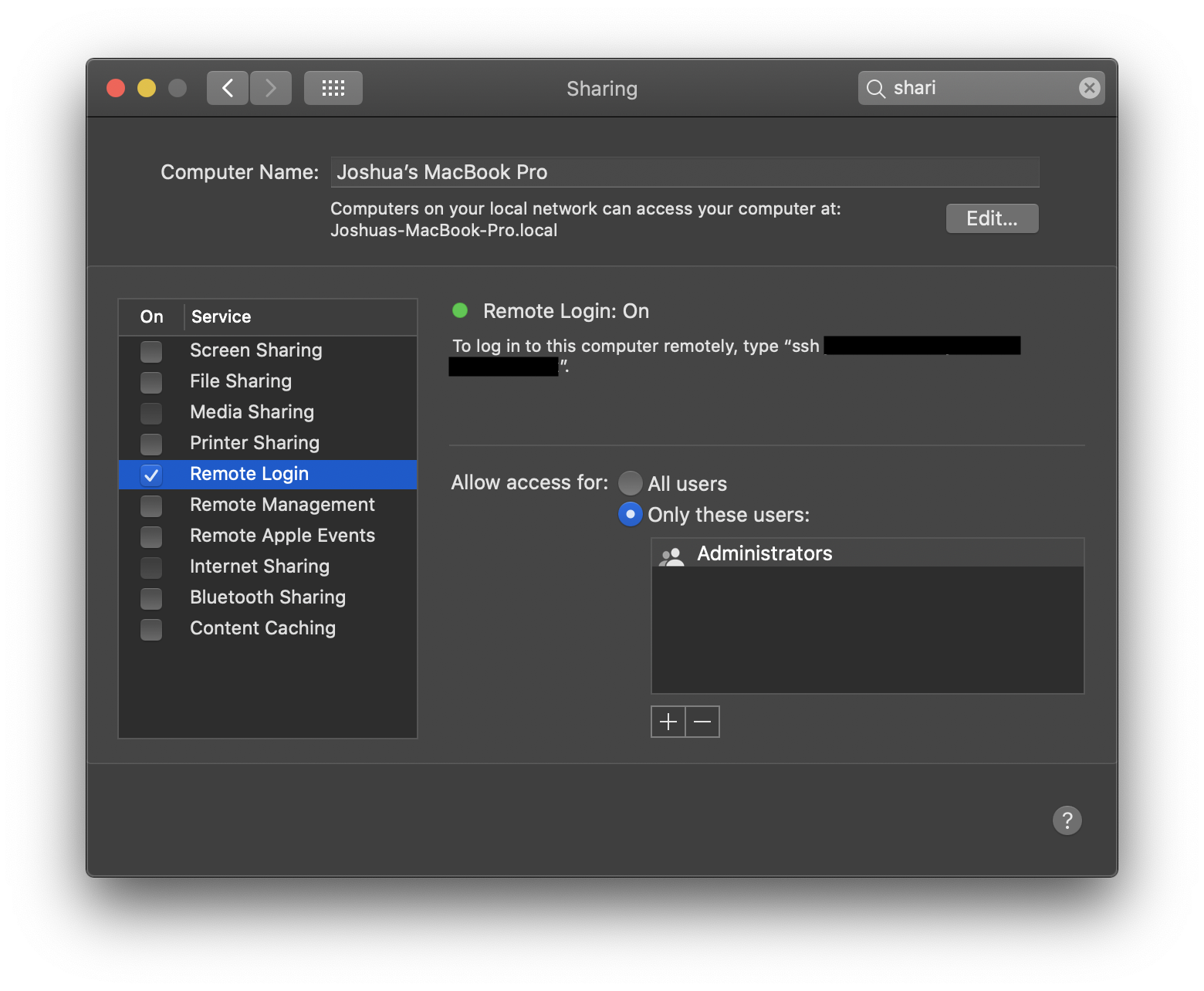Enable Remote Management checkbox
The width and height of the screenshot is (1204, 991).
click(x=151, y=506)
